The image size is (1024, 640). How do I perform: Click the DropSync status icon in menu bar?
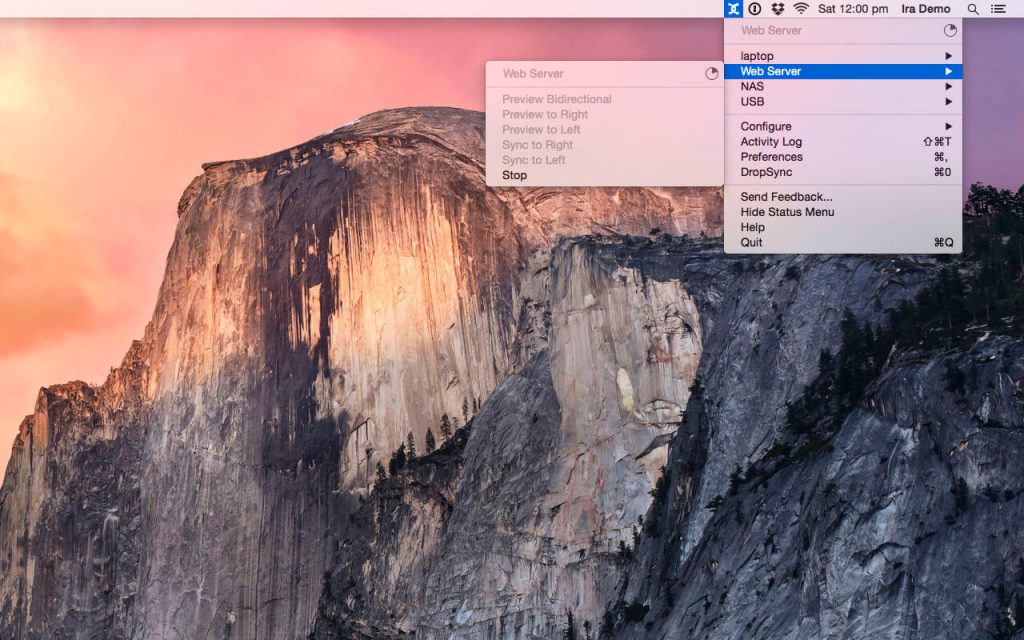734,9
